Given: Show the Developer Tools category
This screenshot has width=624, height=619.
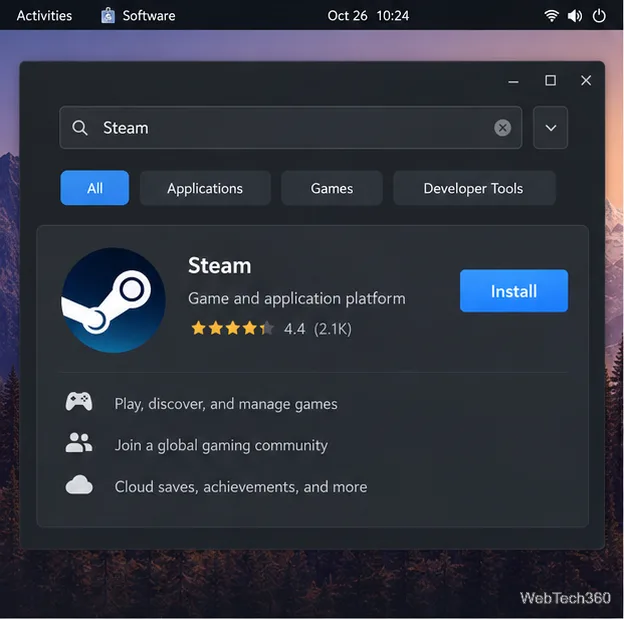Looking at the screenshot, I should (x=474, y=188).
